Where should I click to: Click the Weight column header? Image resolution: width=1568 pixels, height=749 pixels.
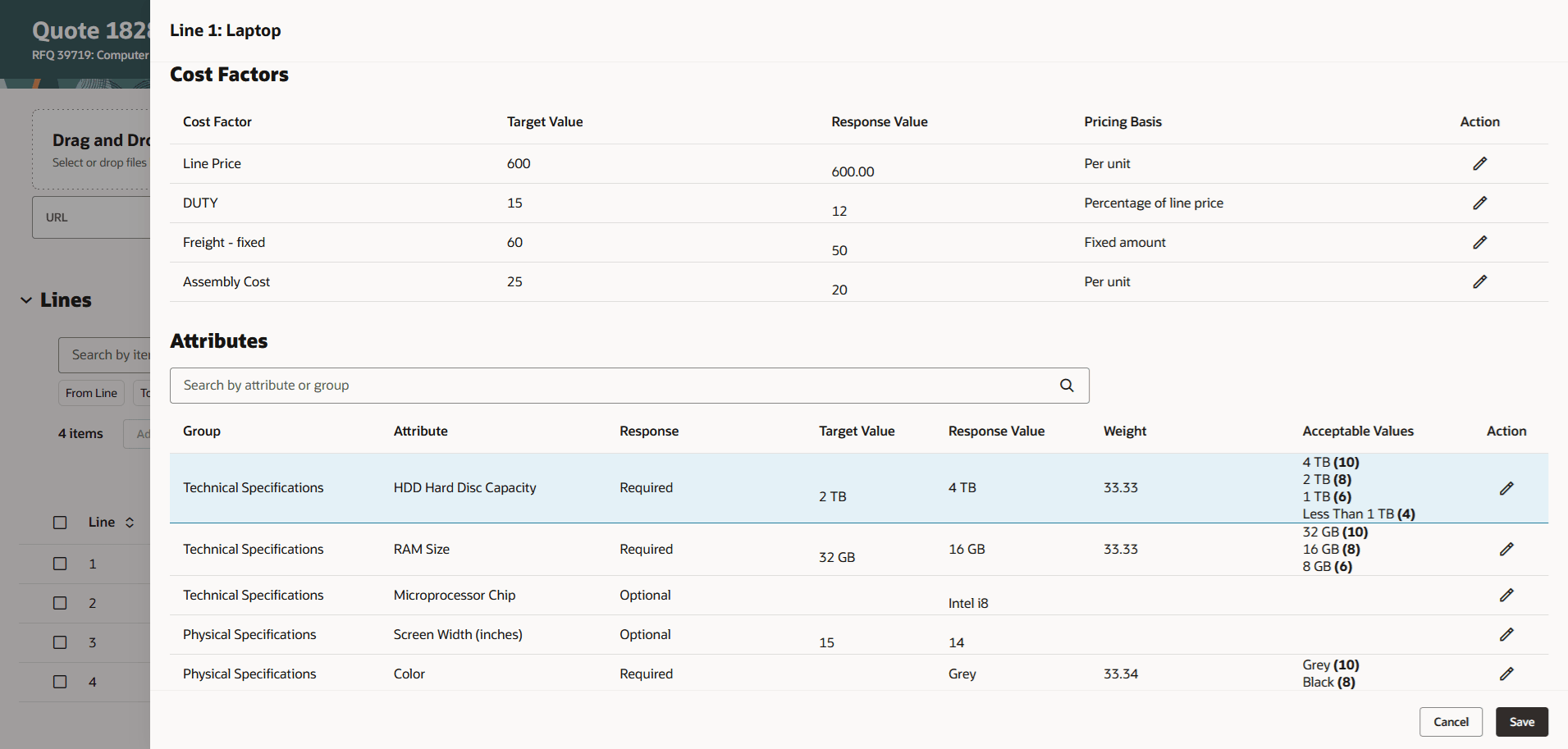1125,431
